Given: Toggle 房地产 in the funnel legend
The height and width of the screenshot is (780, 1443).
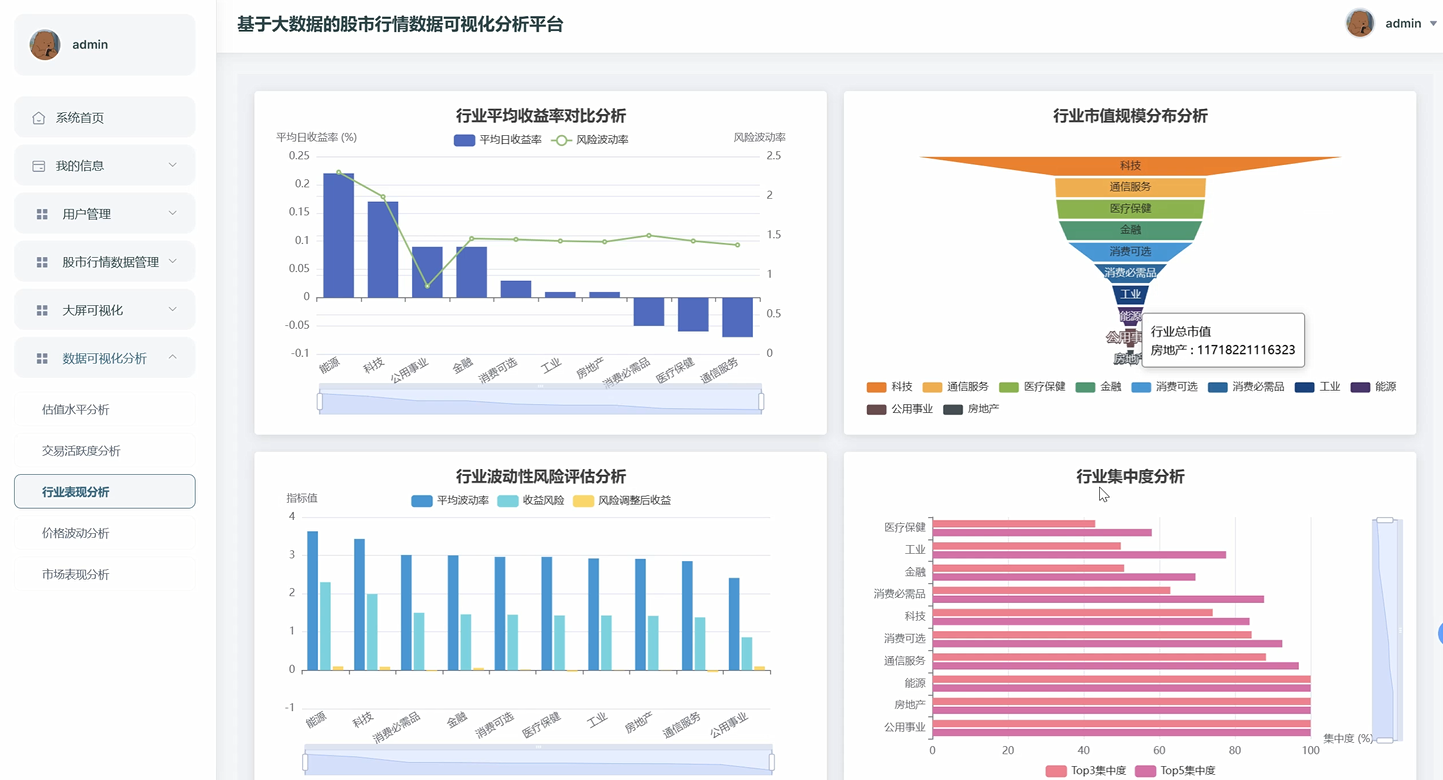Looking at the screenshot, I should pyautogui.click(x=971, y=409).
